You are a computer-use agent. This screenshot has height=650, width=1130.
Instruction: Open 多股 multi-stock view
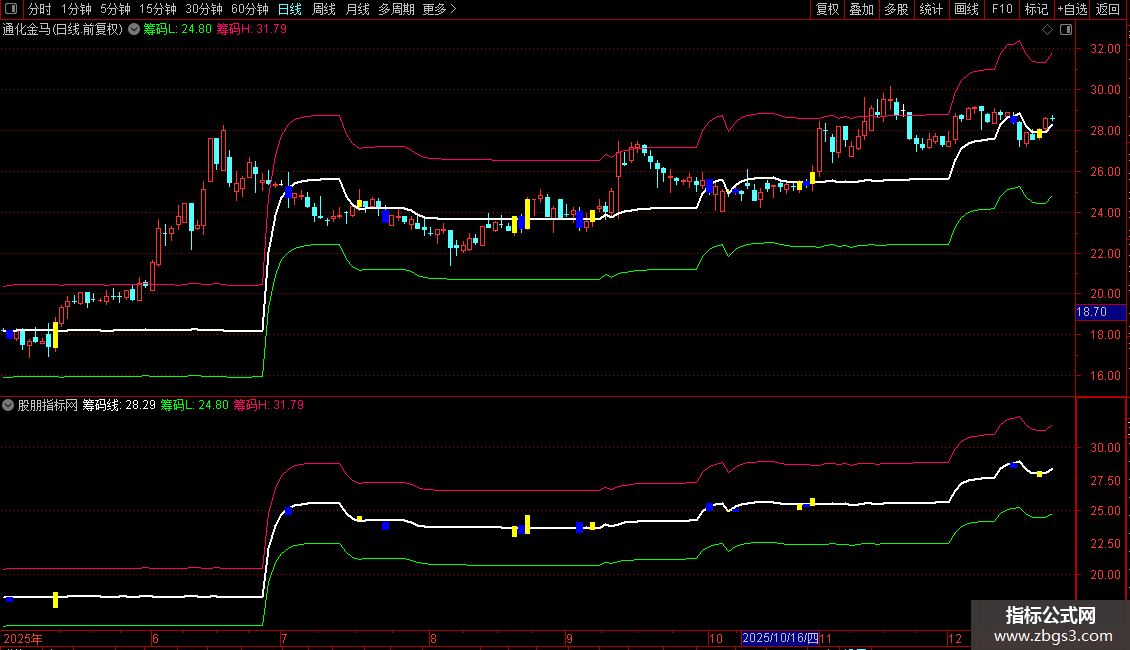tap(896, 9)
